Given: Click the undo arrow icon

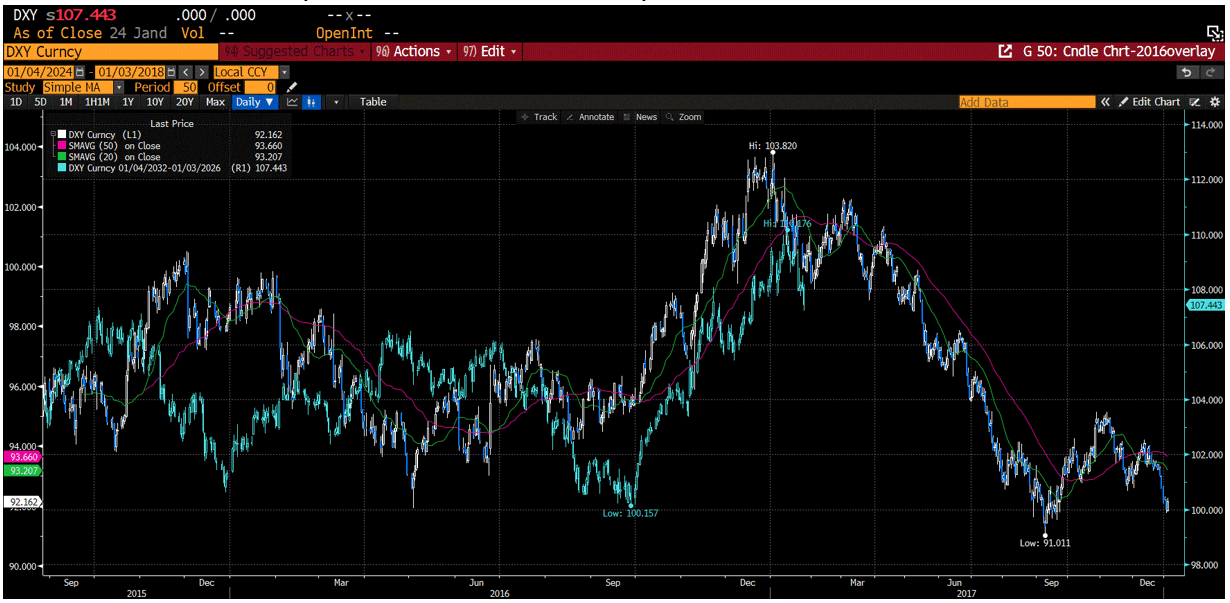Looking at the screenshot, I should [x=1187, y=72].
